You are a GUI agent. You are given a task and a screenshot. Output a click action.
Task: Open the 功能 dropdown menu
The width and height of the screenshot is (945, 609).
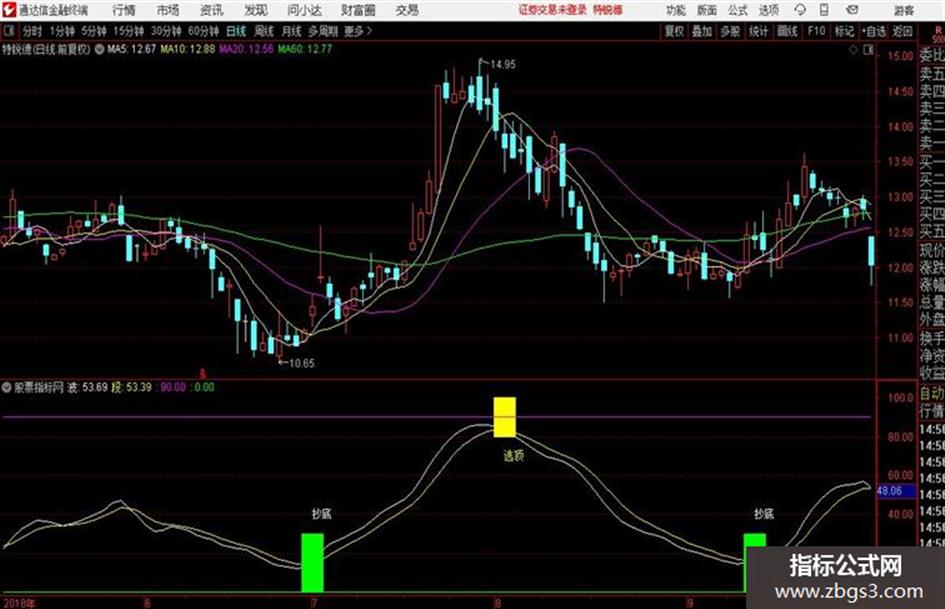676,10
